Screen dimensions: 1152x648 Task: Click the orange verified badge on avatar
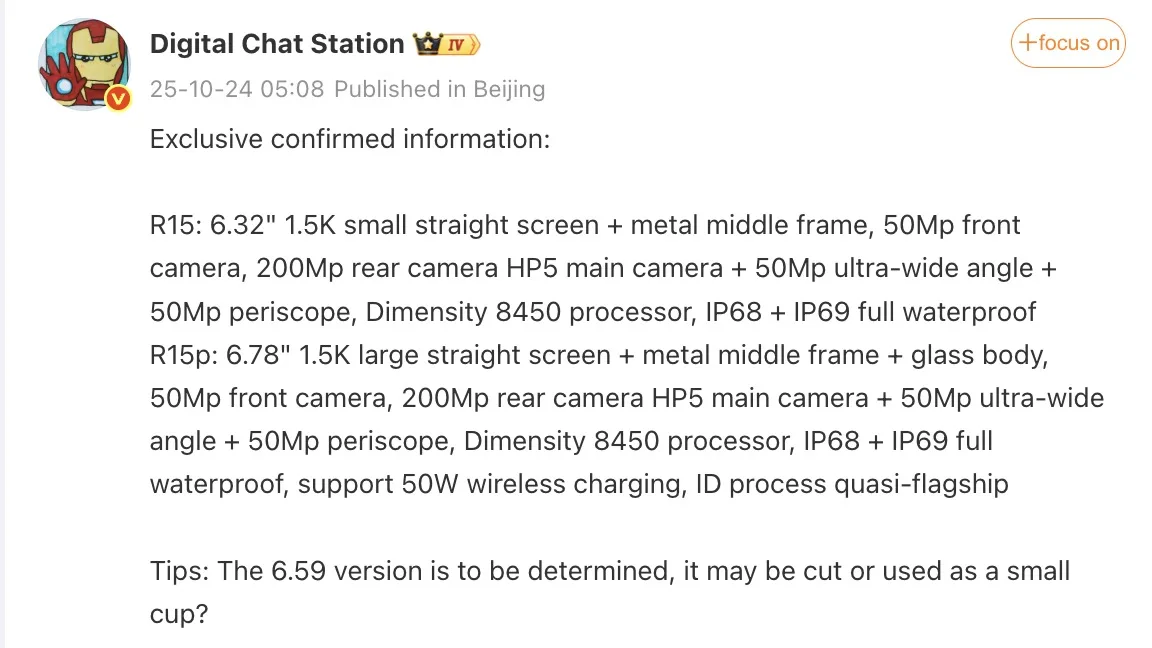[x=119, y=98]
